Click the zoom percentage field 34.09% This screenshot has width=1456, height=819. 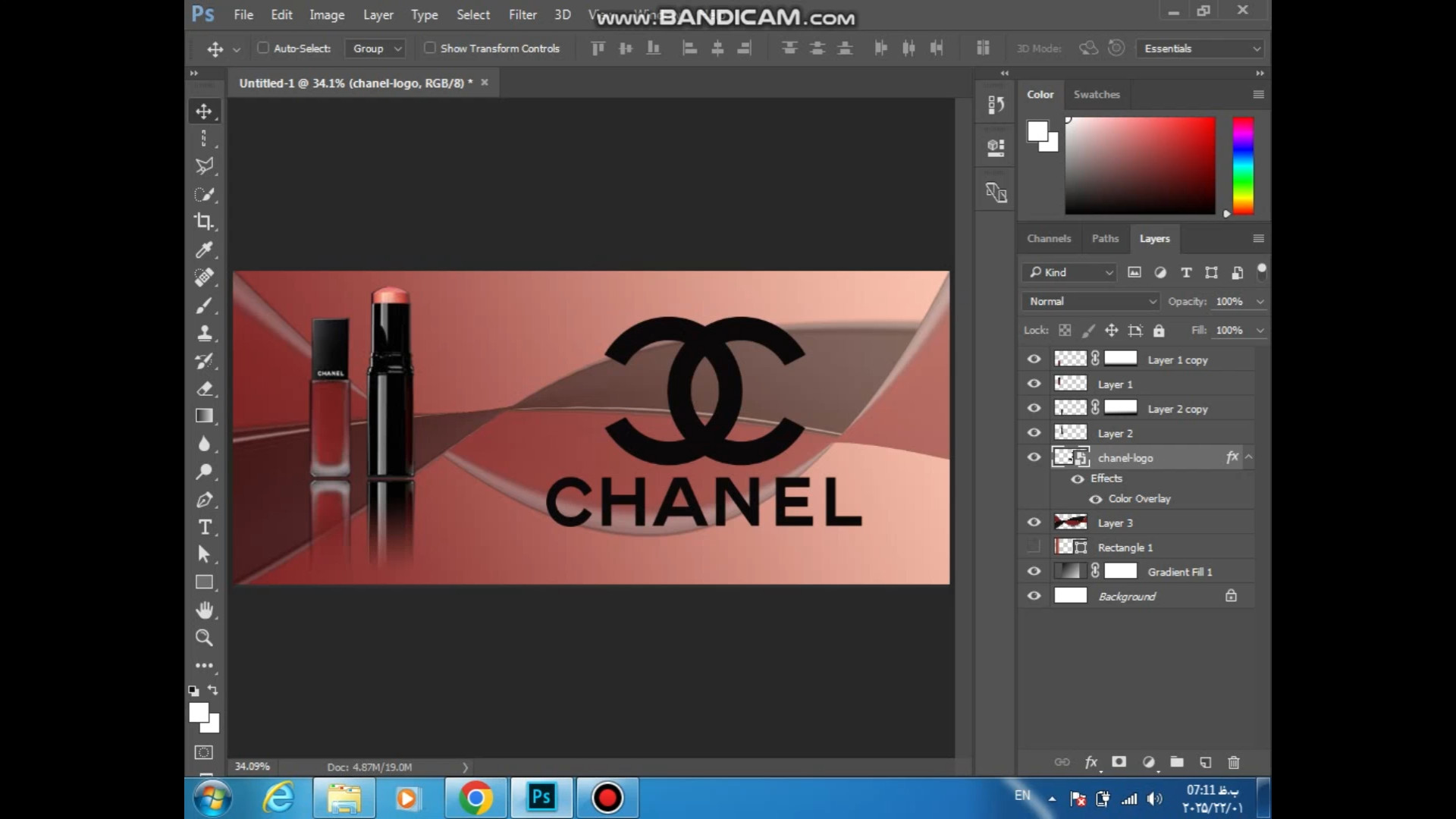[253, 767]
